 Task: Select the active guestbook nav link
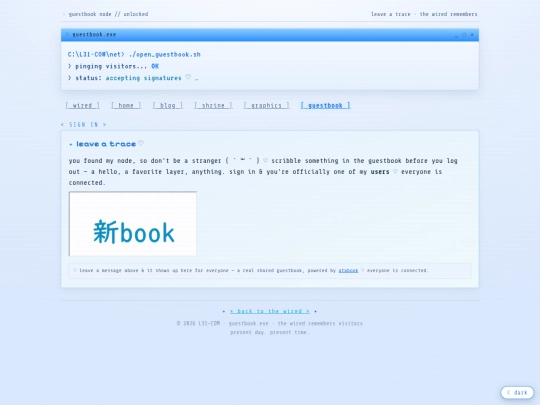[325, 105]
